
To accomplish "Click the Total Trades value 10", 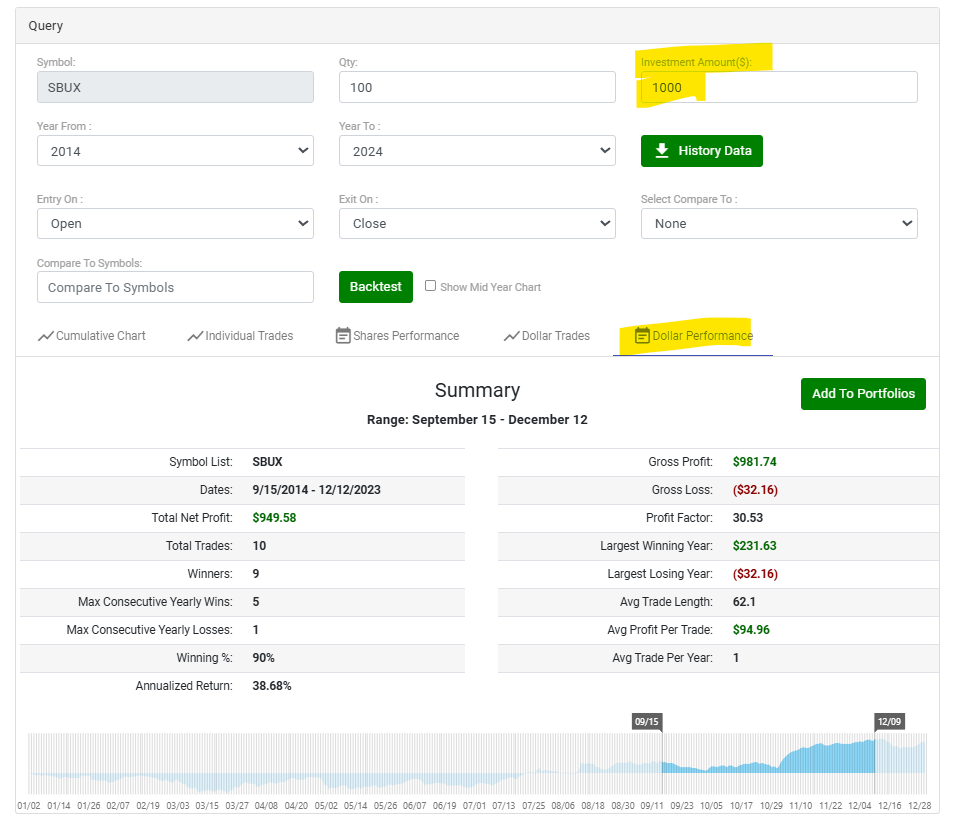I will (x=259, y=546).
